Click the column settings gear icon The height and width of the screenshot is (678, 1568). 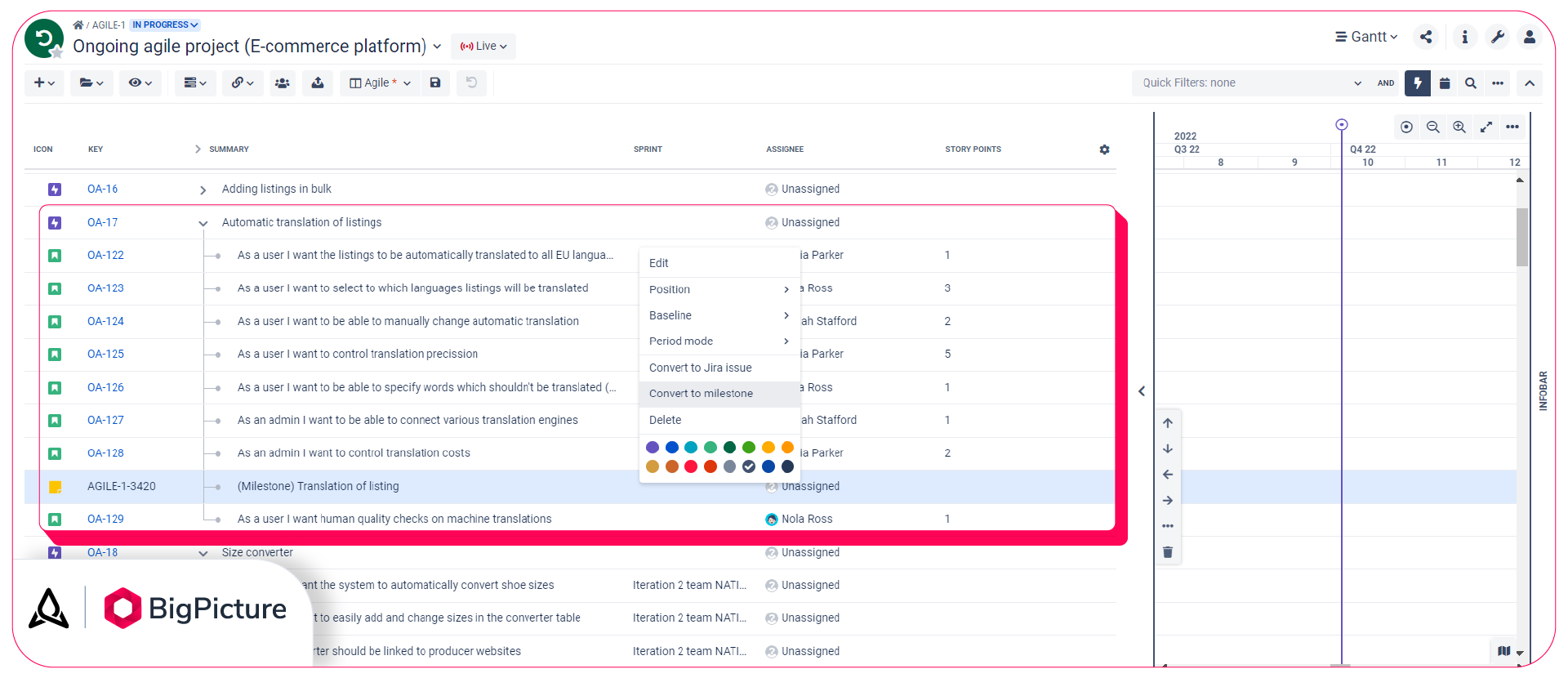click(x=1104, y=149)
